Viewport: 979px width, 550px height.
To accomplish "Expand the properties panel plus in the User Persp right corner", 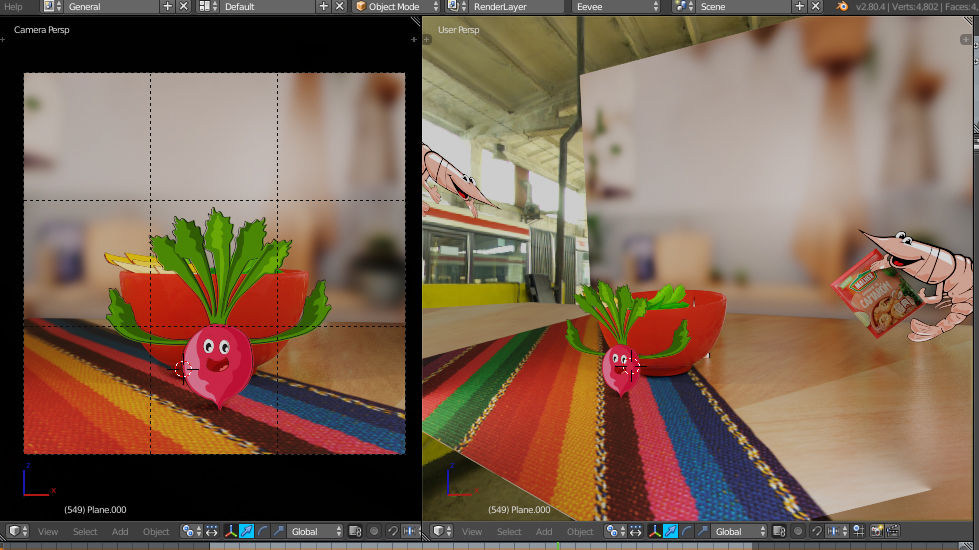I will (965, 39).
